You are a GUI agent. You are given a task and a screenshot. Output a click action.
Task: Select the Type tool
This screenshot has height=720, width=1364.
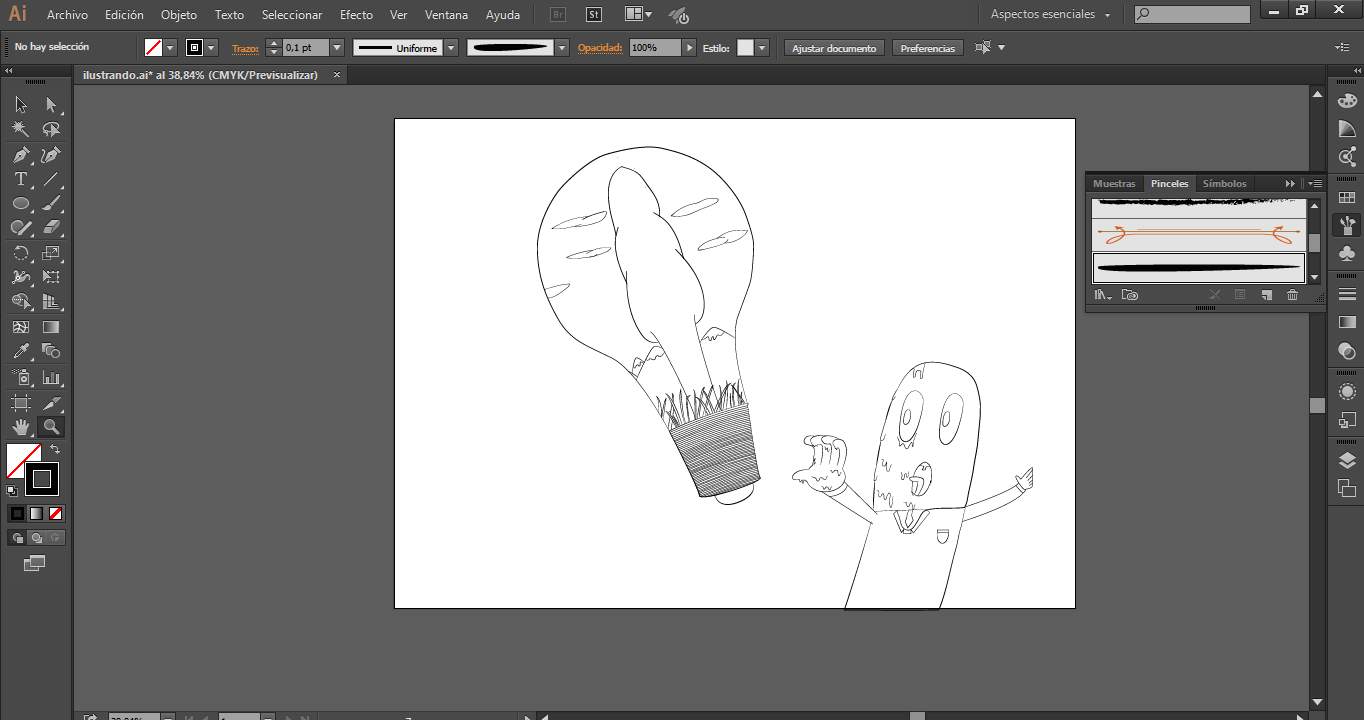coord(20,180)
